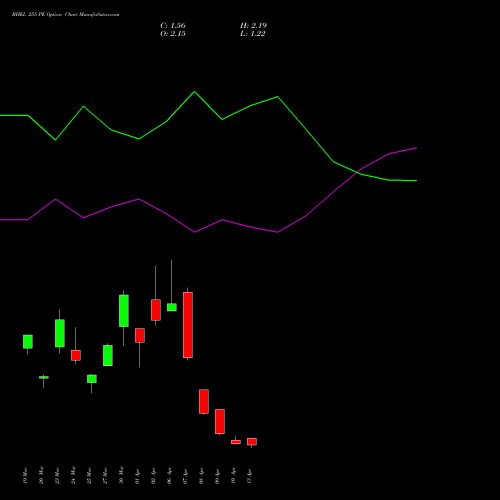Select the 01 Apr date label
The image size is (500, 500).
click(x=137, y=476)
